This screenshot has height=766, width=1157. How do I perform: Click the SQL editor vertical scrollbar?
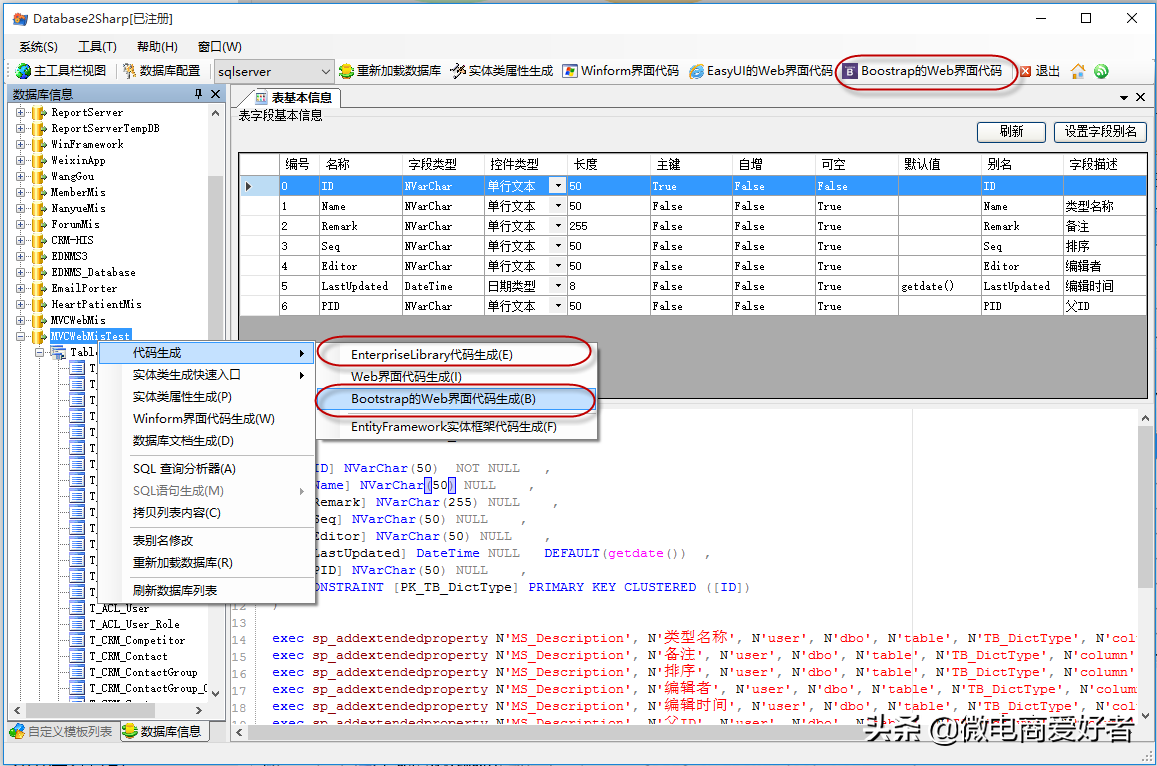1145,567
